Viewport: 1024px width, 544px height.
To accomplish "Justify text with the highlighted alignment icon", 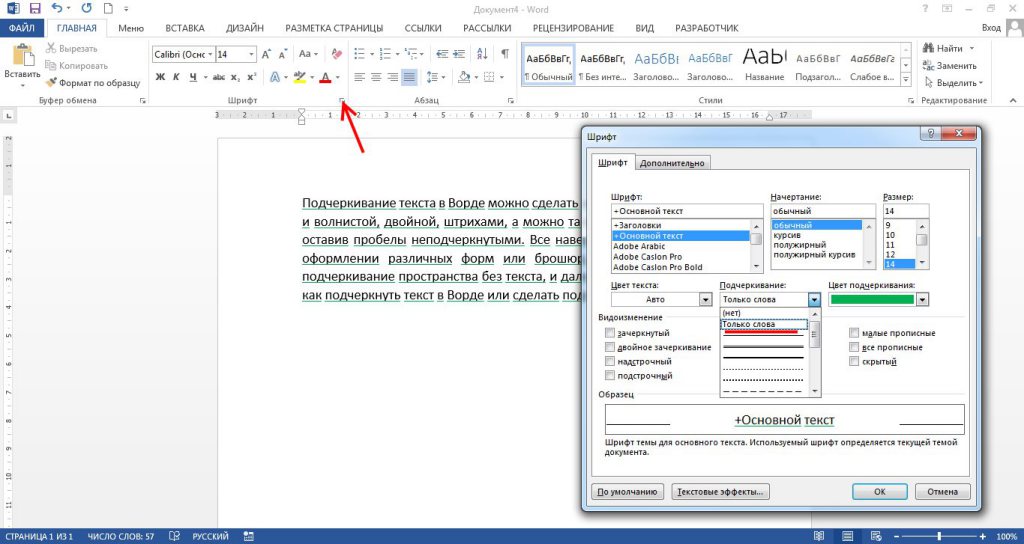I will tap(409, 77).
